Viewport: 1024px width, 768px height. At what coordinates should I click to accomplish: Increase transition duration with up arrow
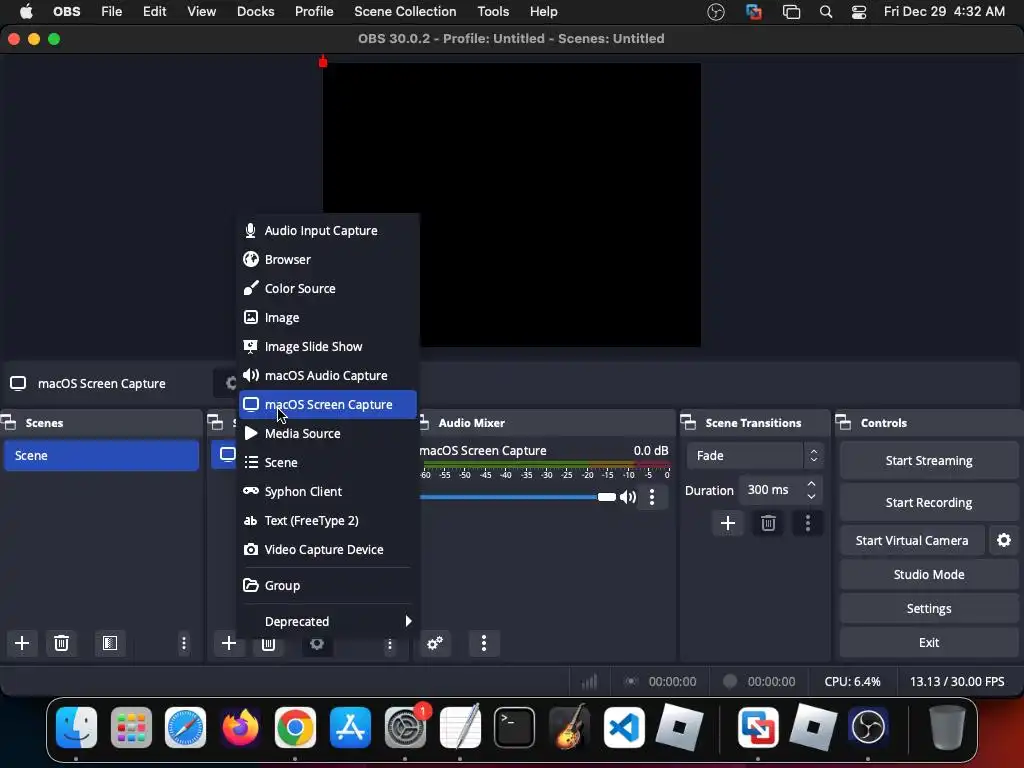[811, 484]
